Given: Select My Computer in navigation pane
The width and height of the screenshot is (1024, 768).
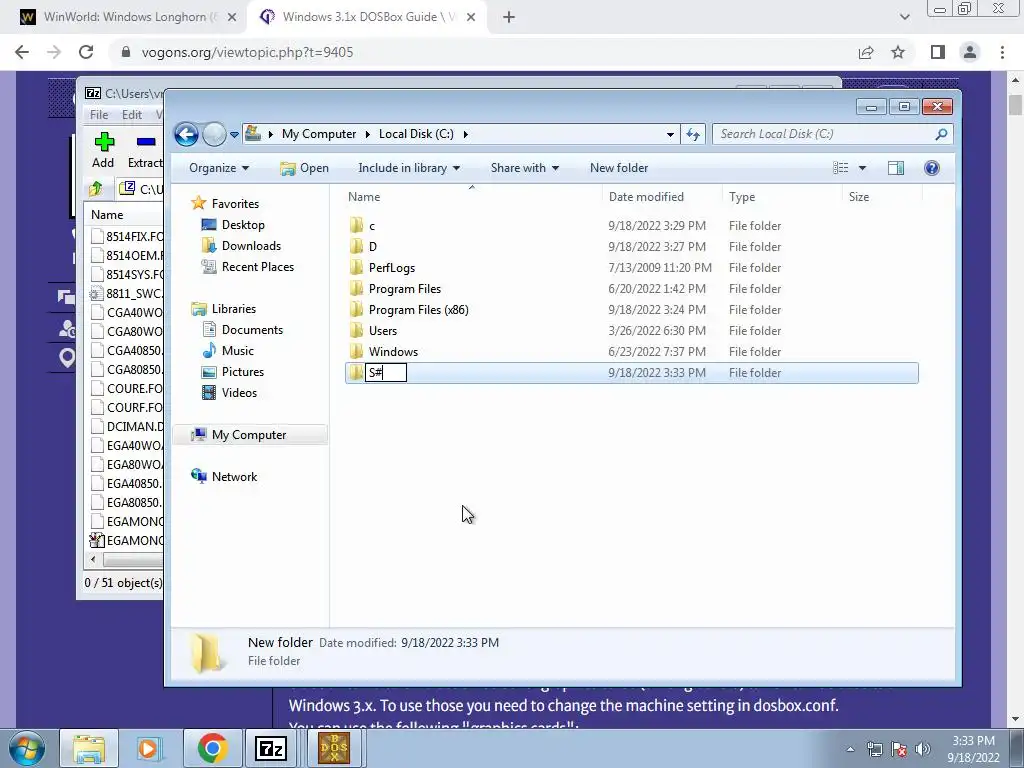Looking at the screenshot, I should [249, 435].
